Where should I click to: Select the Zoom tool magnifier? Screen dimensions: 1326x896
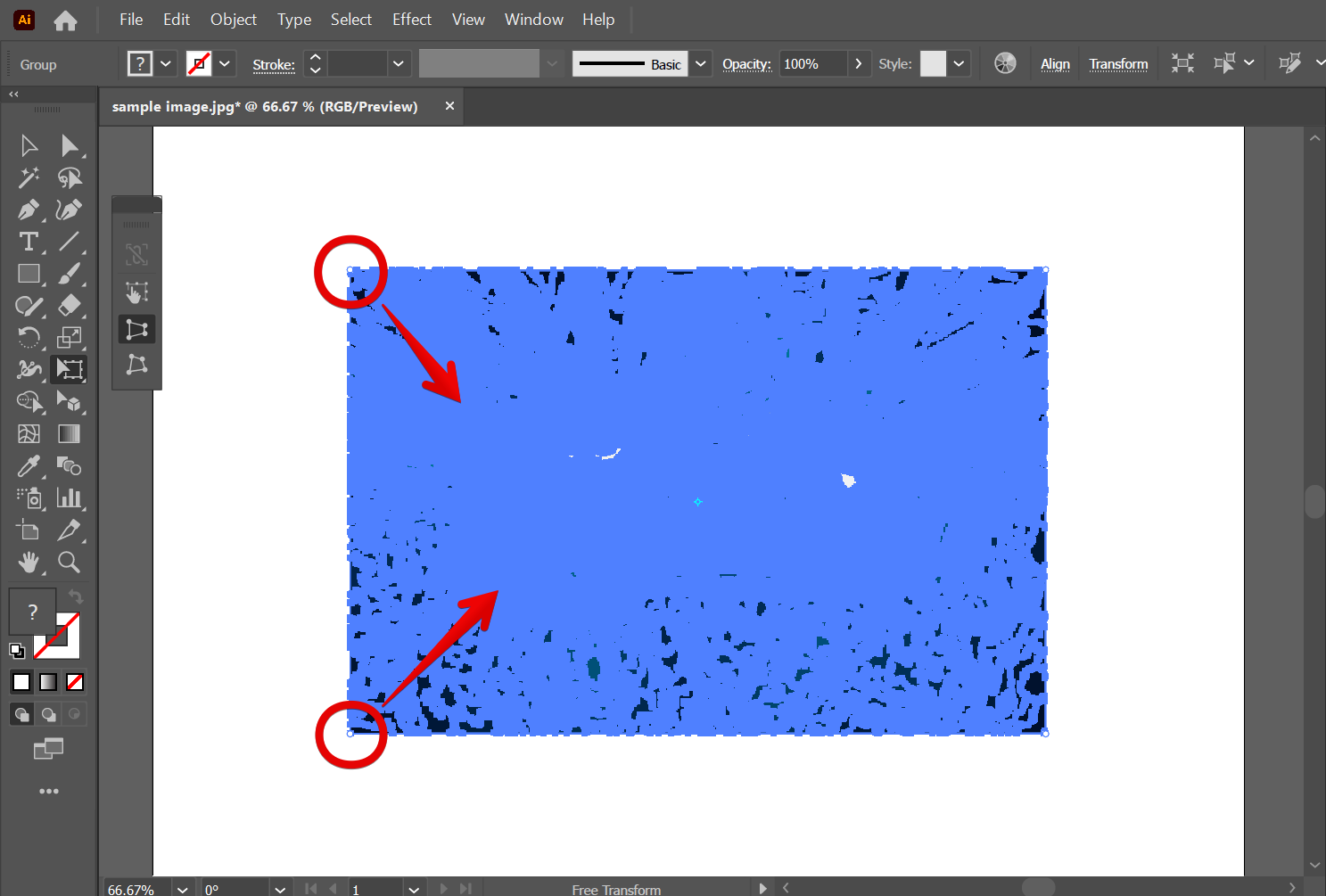pyautogui.click(x=69, y=563)
